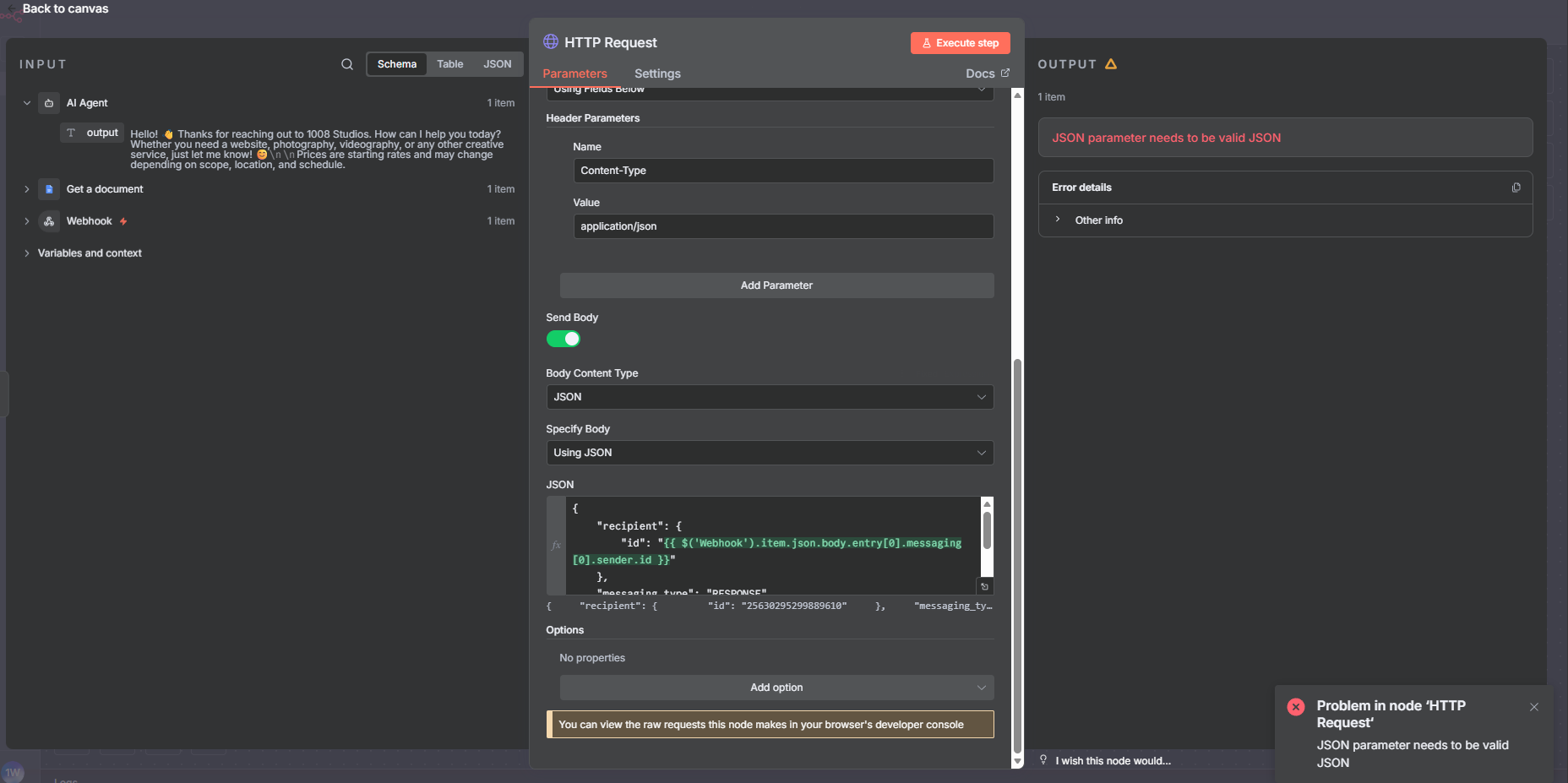The image size is (1568, 783).
Task: Click the parameters panel vertical scrollbar
Action: pyautogui.click(x=1017, y=549)
